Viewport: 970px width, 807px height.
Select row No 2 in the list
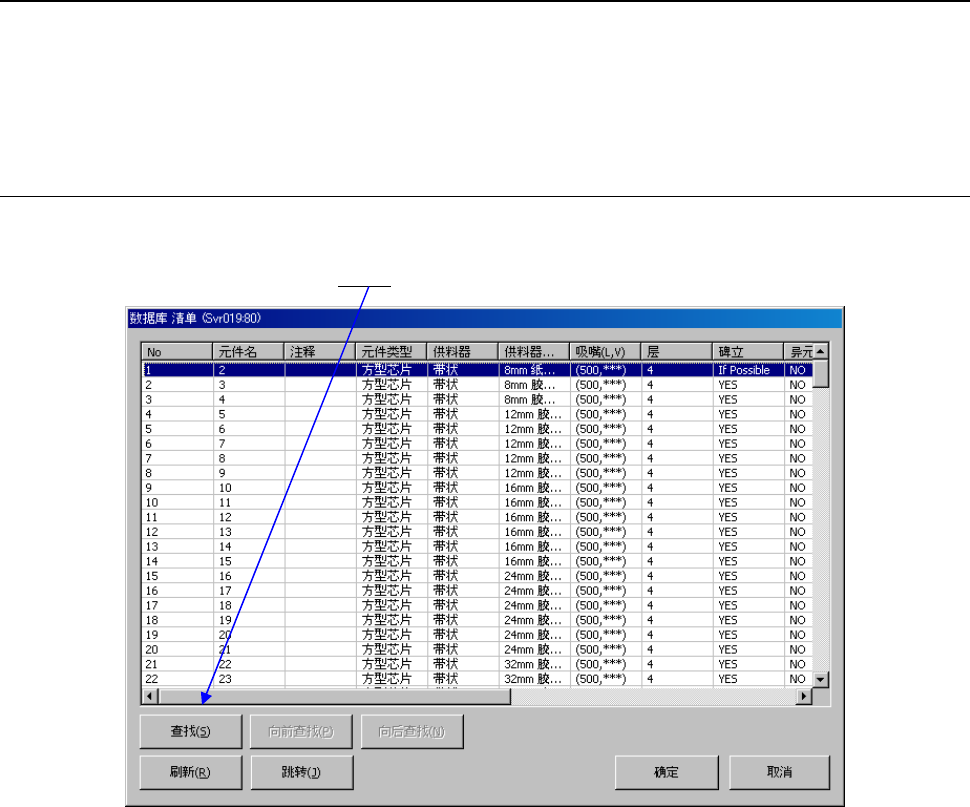(477, 385)
